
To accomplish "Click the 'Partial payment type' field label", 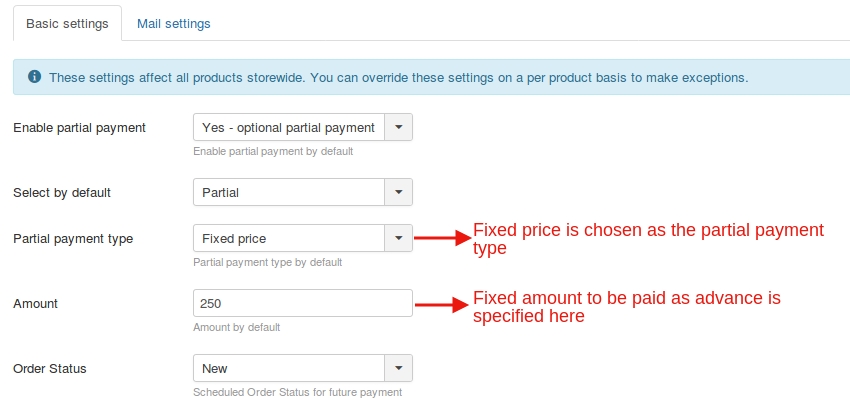I will click(x=72, y=238).
